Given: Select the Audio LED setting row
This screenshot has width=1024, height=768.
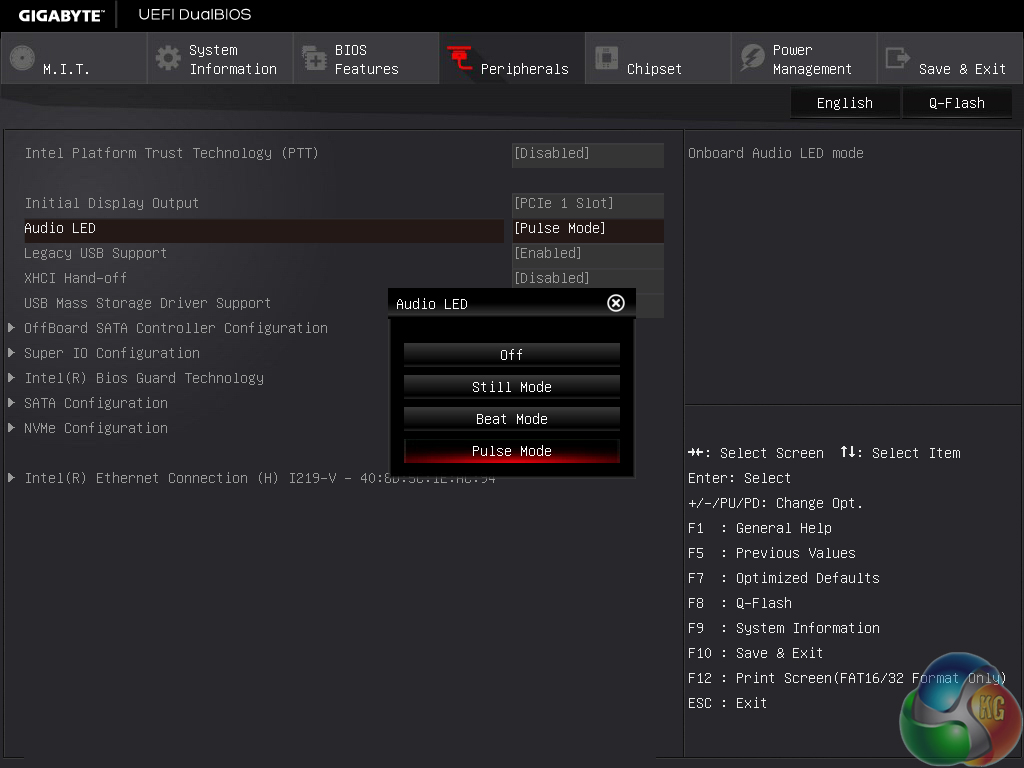Looking at the screenshot, I should tap(264, 229).
